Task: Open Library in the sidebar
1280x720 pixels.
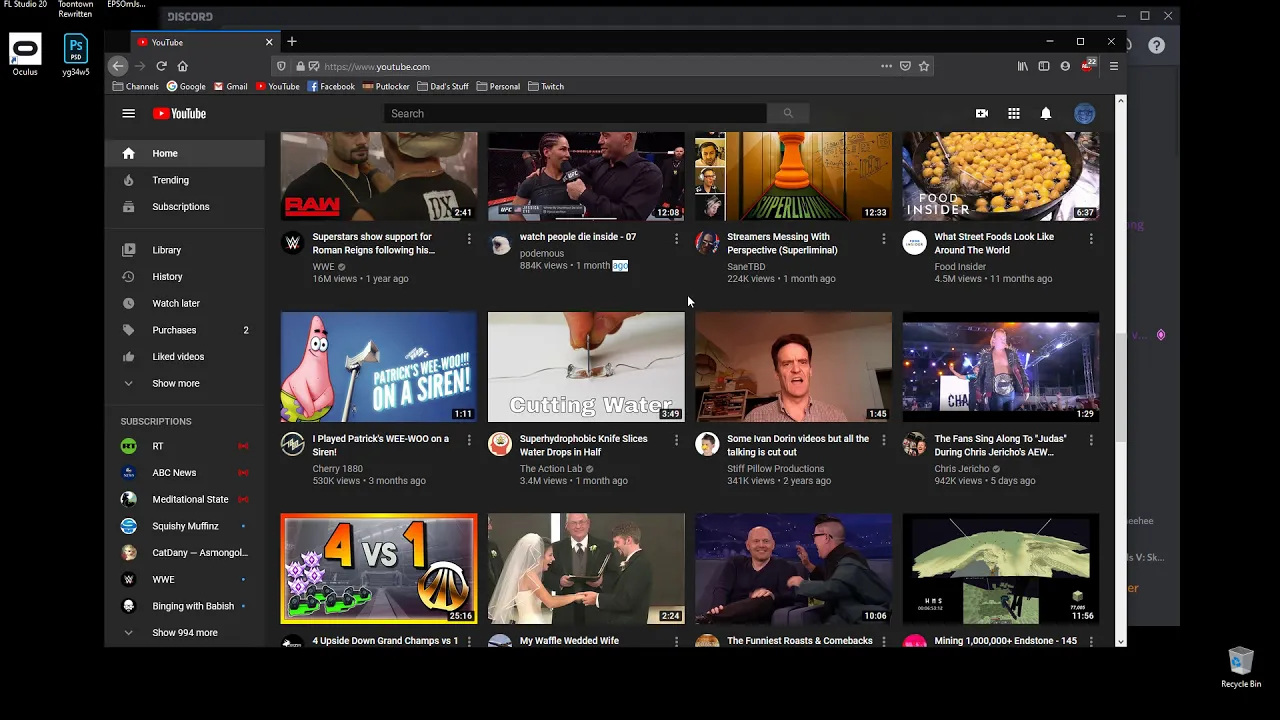Action: click(184, 250)
